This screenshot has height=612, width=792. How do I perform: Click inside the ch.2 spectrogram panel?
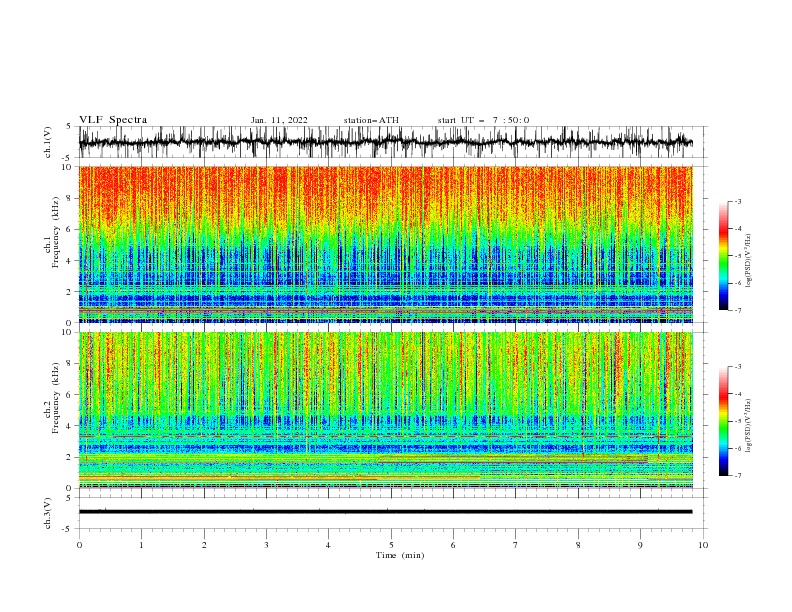tap(385, 410)
